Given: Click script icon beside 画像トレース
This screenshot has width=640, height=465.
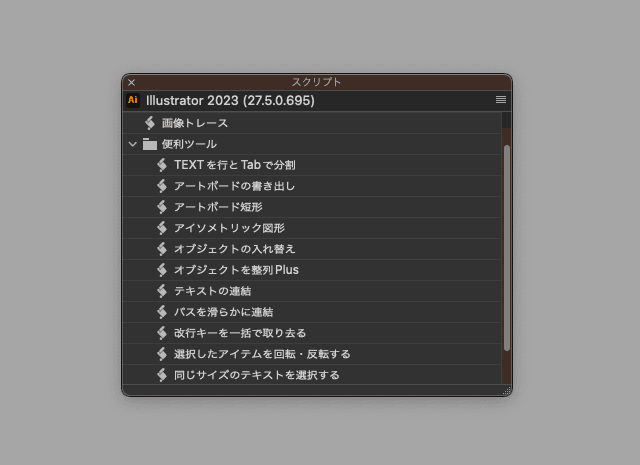Looking at the screenshot, I should click(150, 123).
